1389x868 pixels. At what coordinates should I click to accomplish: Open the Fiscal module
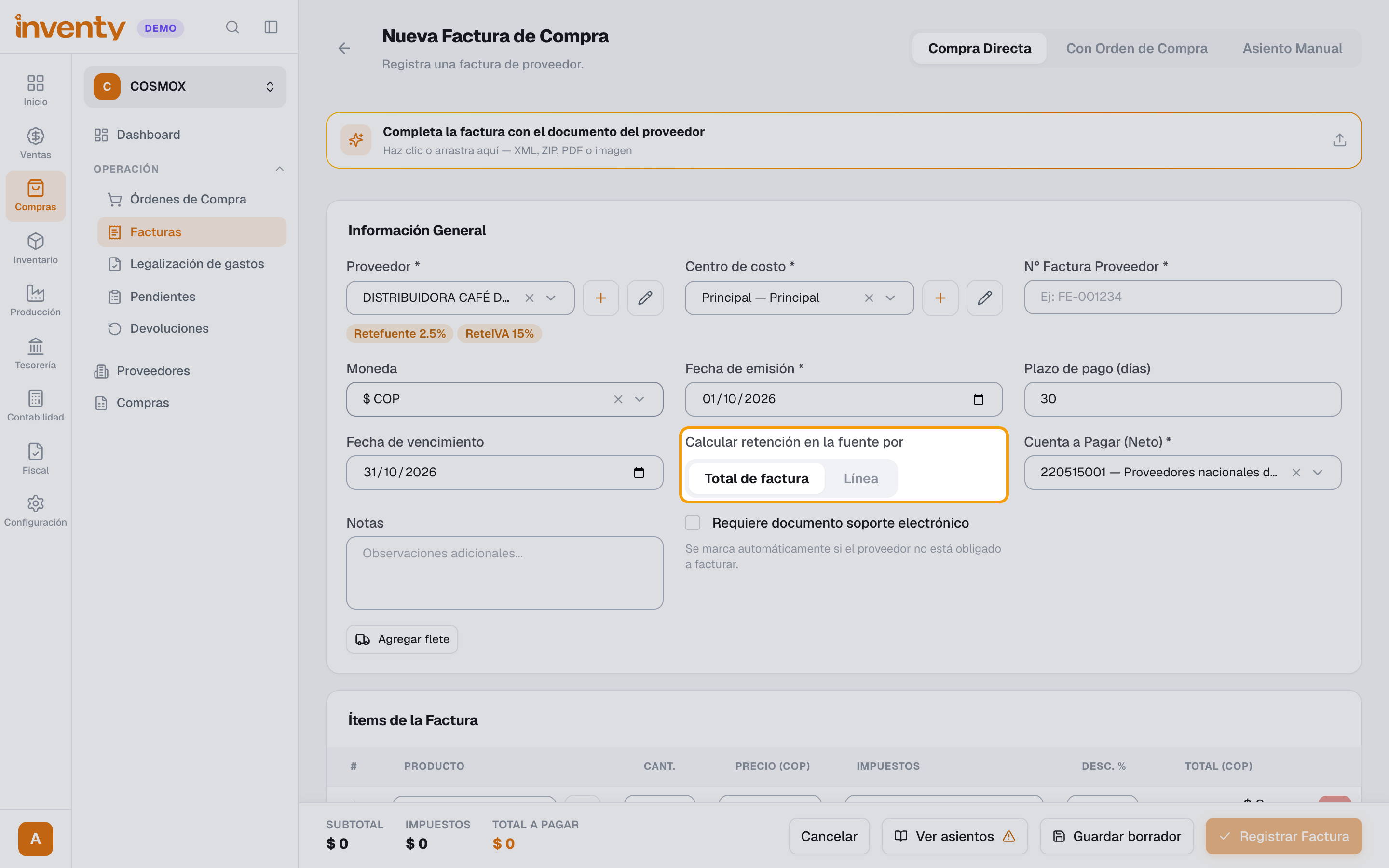click(x=36, y=459)
